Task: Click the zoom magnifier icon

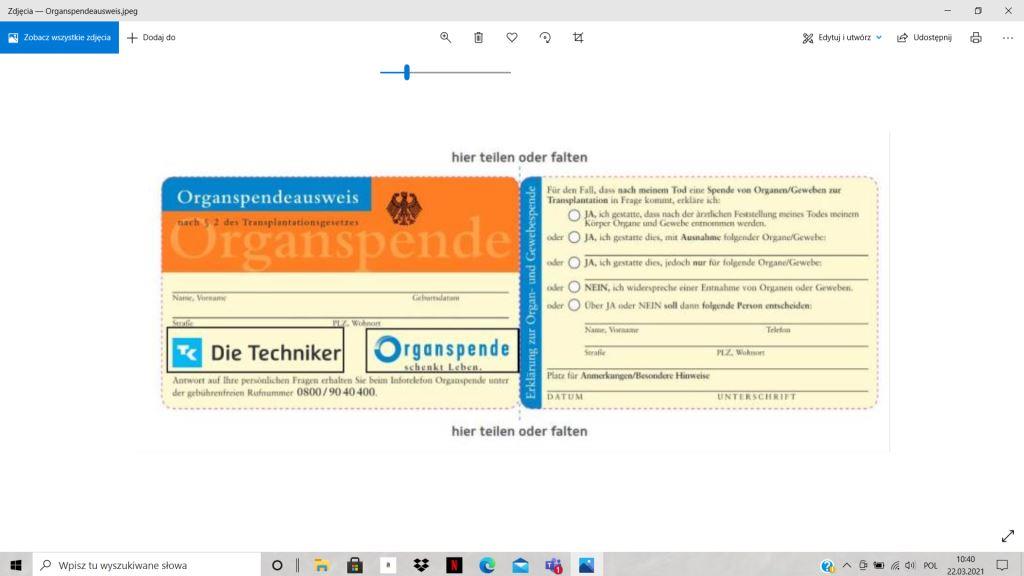Action: pos(446,37)
